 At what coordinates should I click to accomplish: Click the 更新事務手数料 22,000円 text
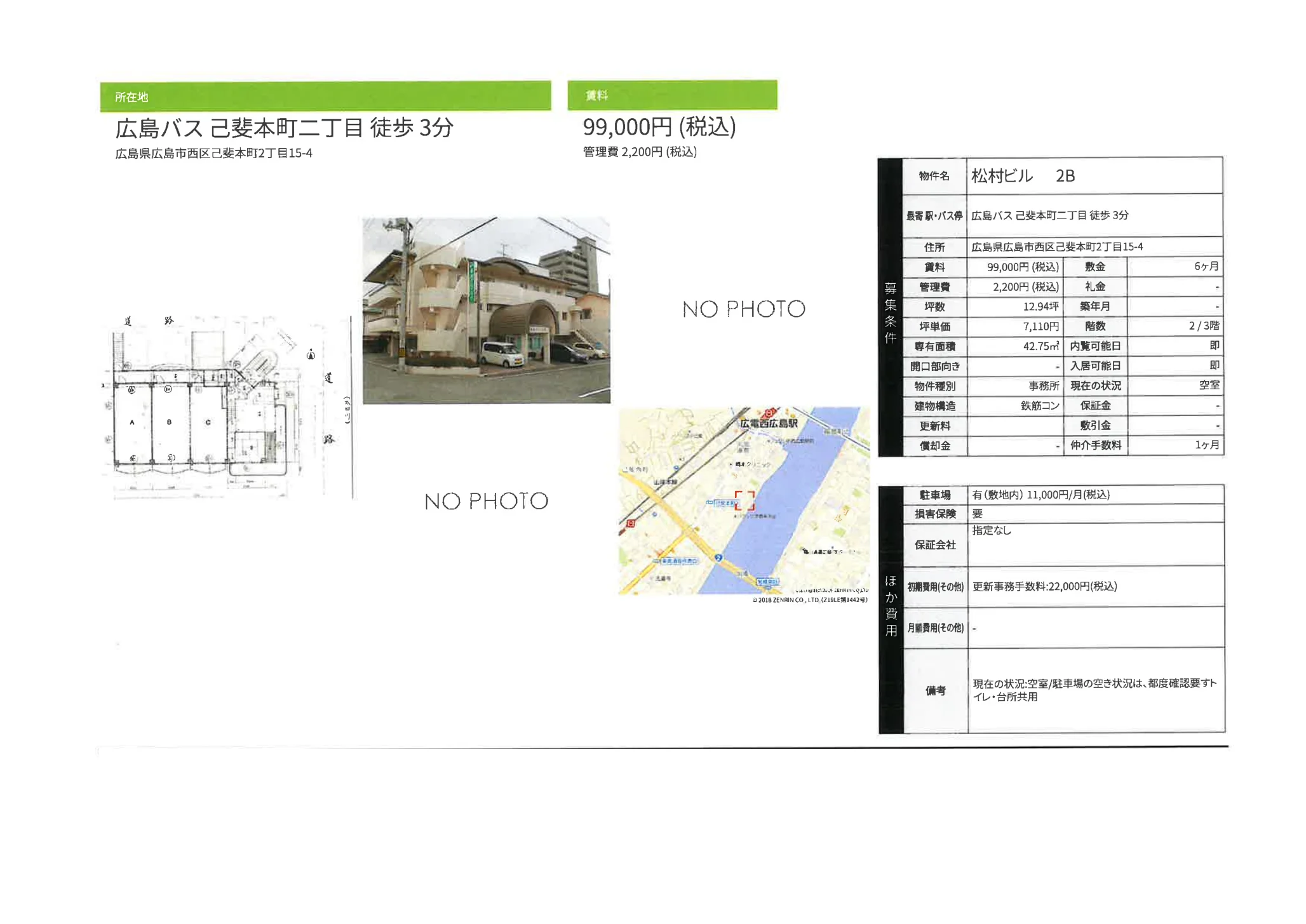[1044, 586]
